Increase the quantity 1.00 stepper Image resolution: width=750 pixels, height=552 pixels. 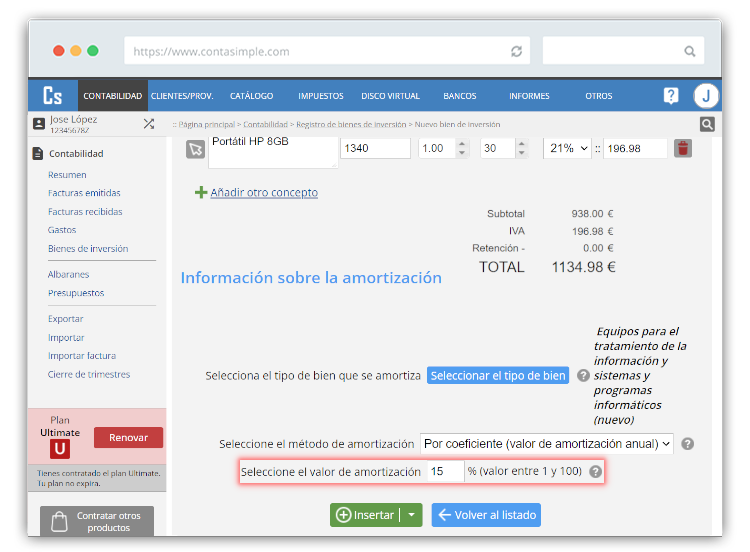[x=462, y=144]
